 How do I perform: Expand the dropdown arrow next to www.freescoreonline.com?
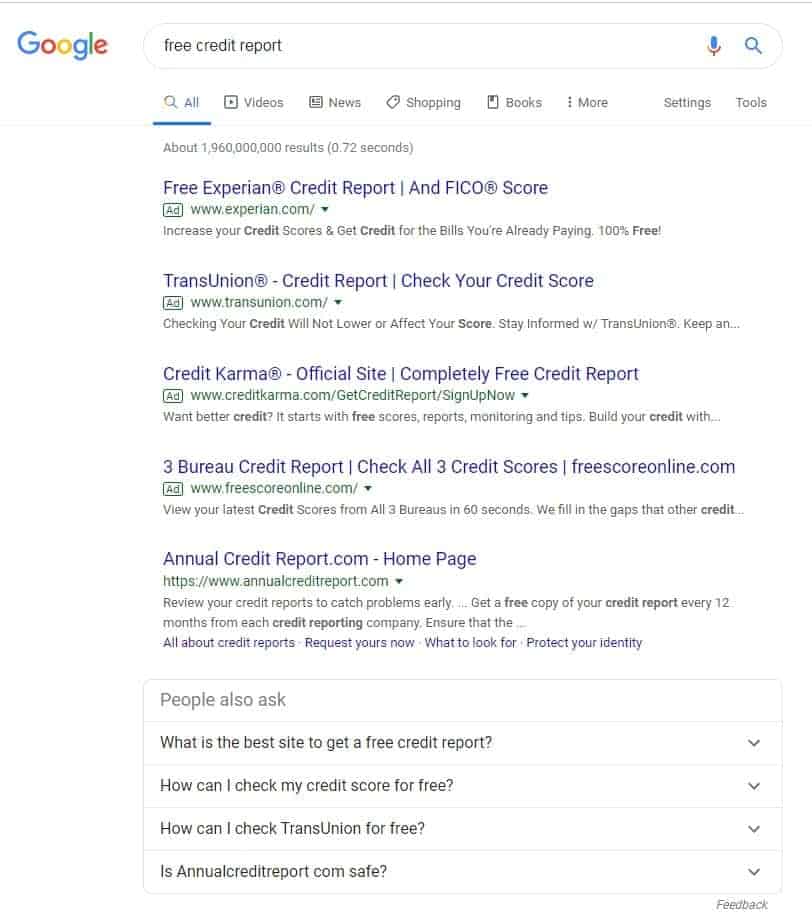(x=368, y=488)
